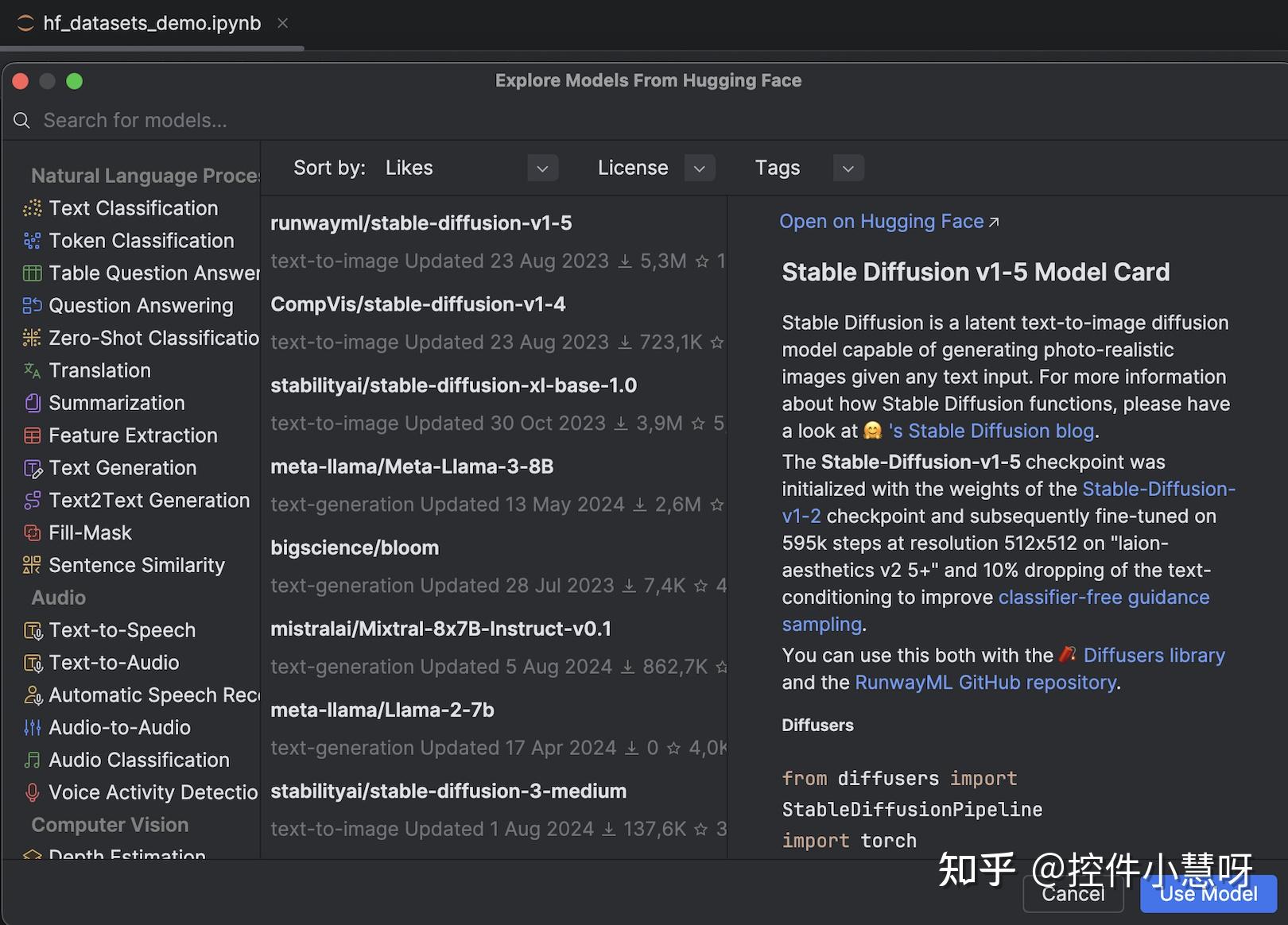The width and height of the screenshot is (1288, 925).
Task: Select the Sentence Similarity icon
Action: 32,565
